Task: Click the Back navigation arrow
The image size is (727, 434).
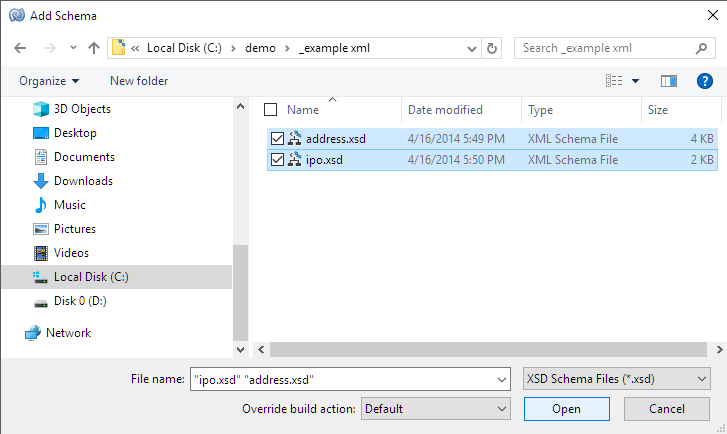Action: click(x=20, y=48)
